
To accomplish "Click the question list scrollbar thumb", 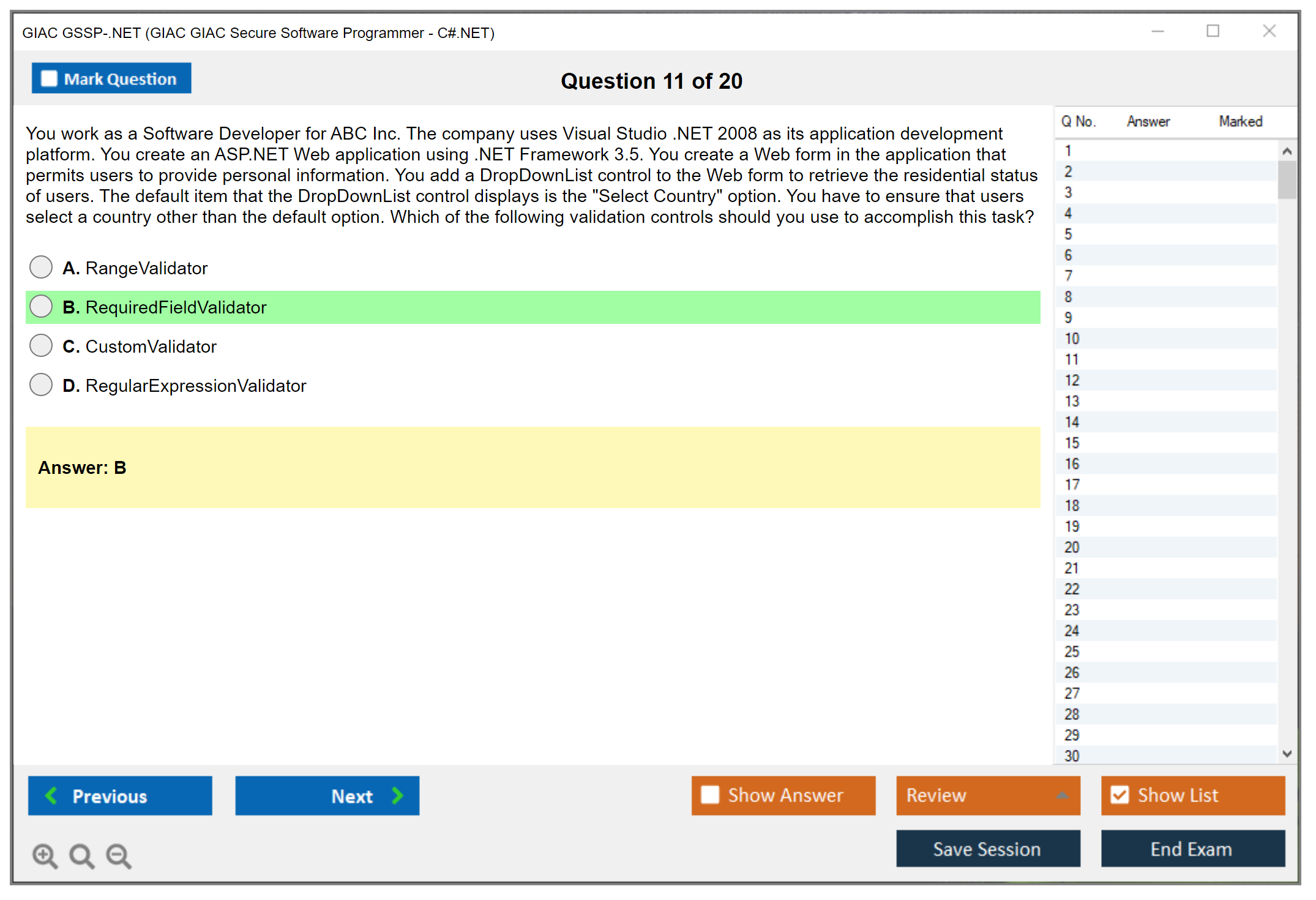I will 1287,180.
